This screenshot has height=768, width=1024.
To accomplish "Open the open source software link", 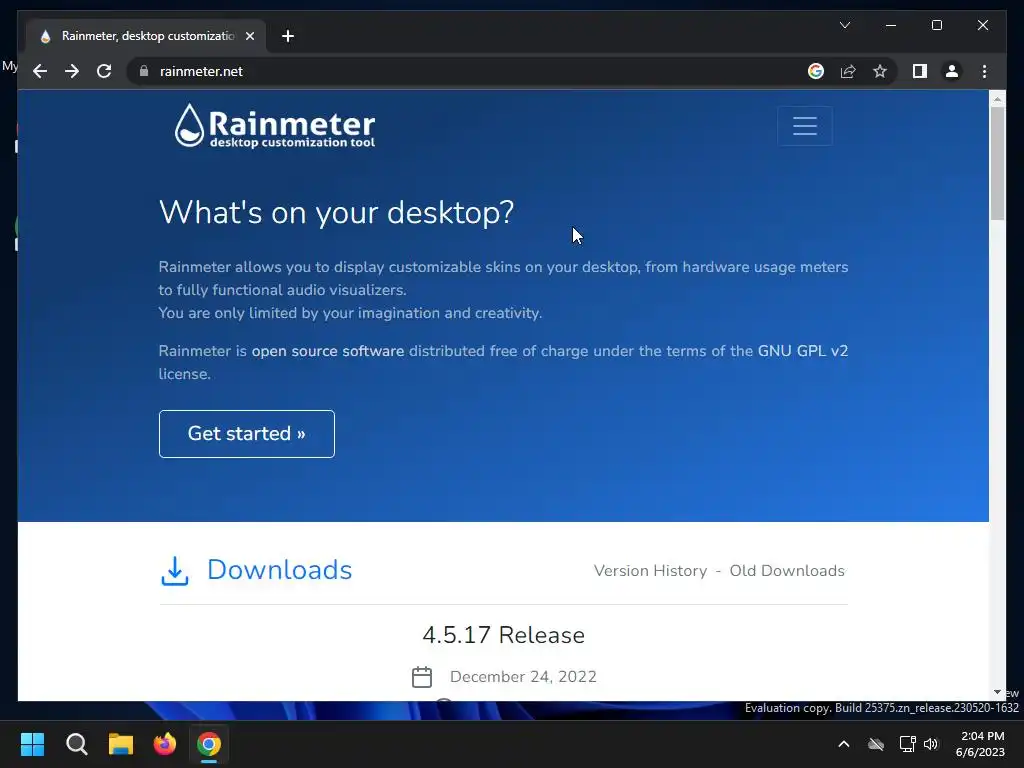I will point(328,351).
